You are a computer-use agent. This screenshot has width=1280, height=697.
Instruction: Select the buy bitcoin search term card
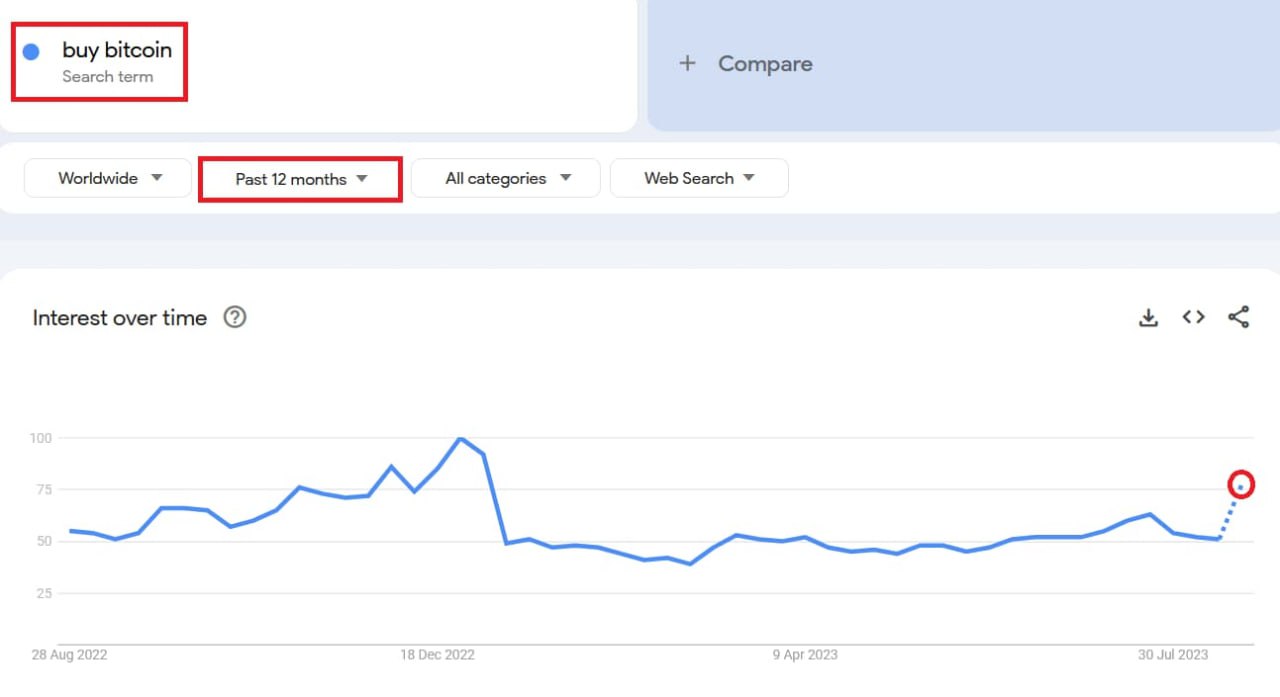pyautogui.click(x=99, y=61)
